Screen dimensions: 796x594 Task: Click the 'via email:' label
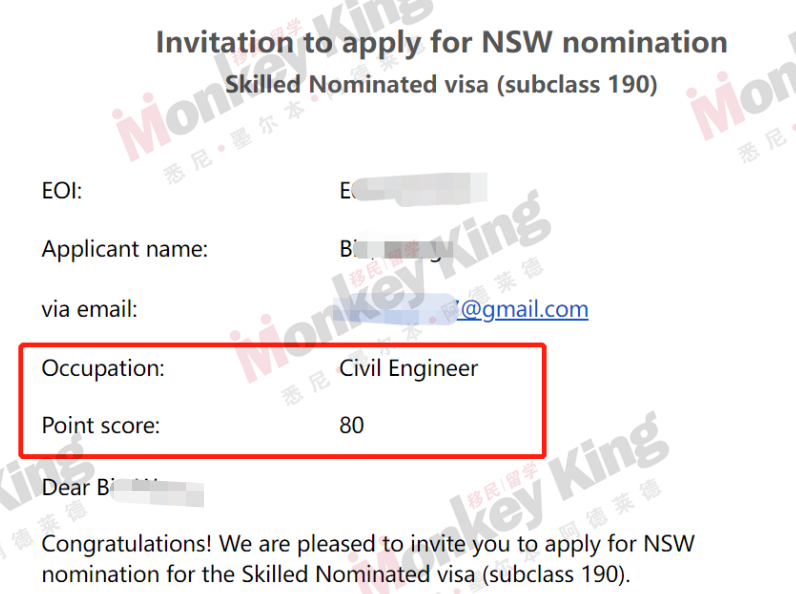[x=89, y=309]
